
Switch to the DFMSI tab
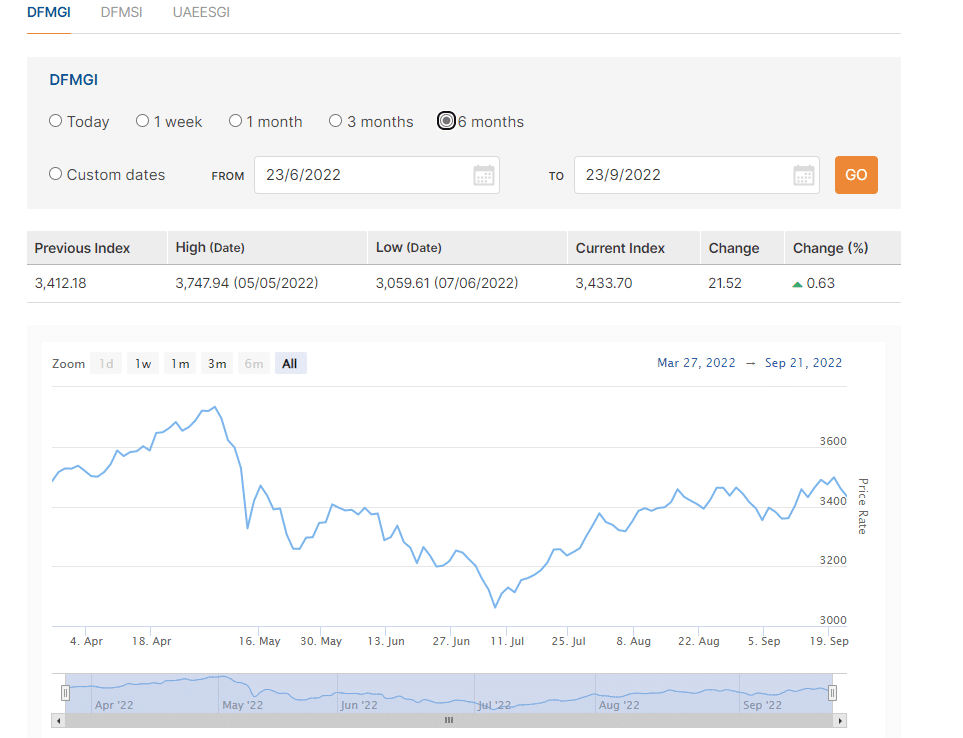pos(121,13)
